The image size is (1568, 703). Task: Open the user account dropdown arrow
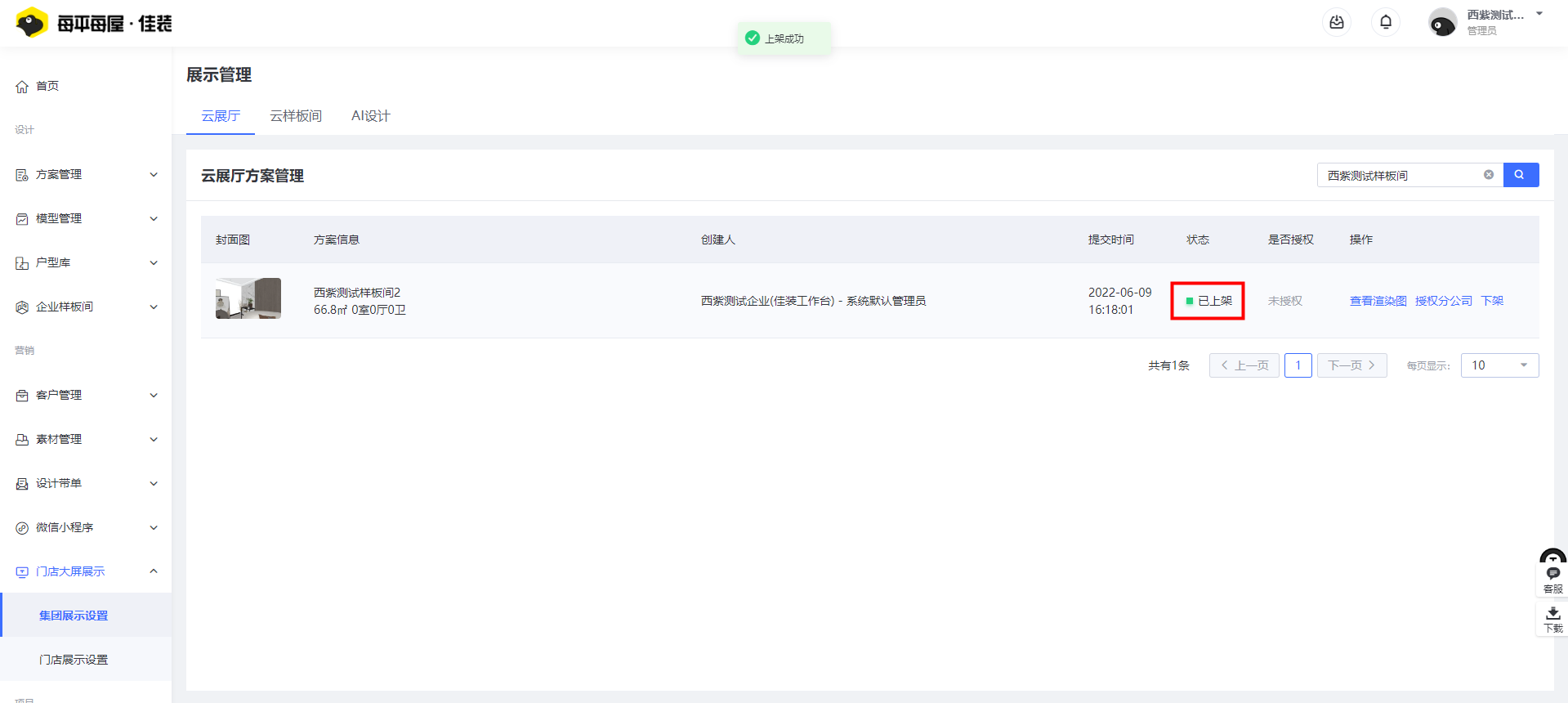[1539, 14]
